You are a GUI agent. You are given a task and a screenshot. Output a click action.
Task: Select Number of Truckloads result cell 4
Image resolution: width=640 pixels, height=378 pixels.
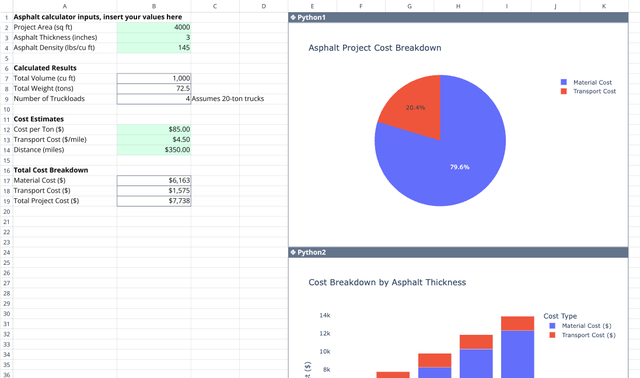point(154,99)
